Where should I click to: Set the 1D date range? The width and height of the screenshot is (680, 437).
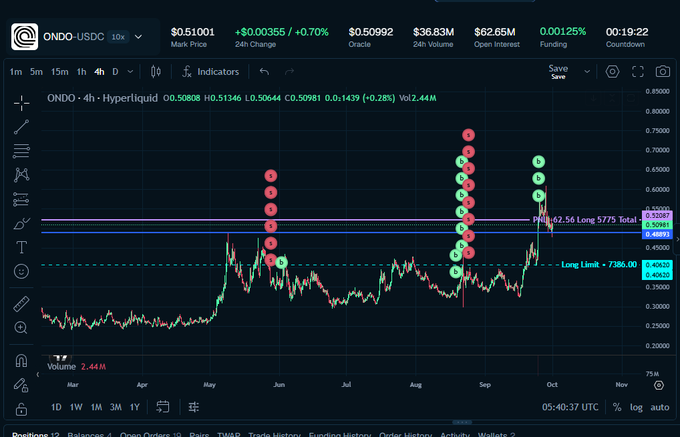(56, 408)
